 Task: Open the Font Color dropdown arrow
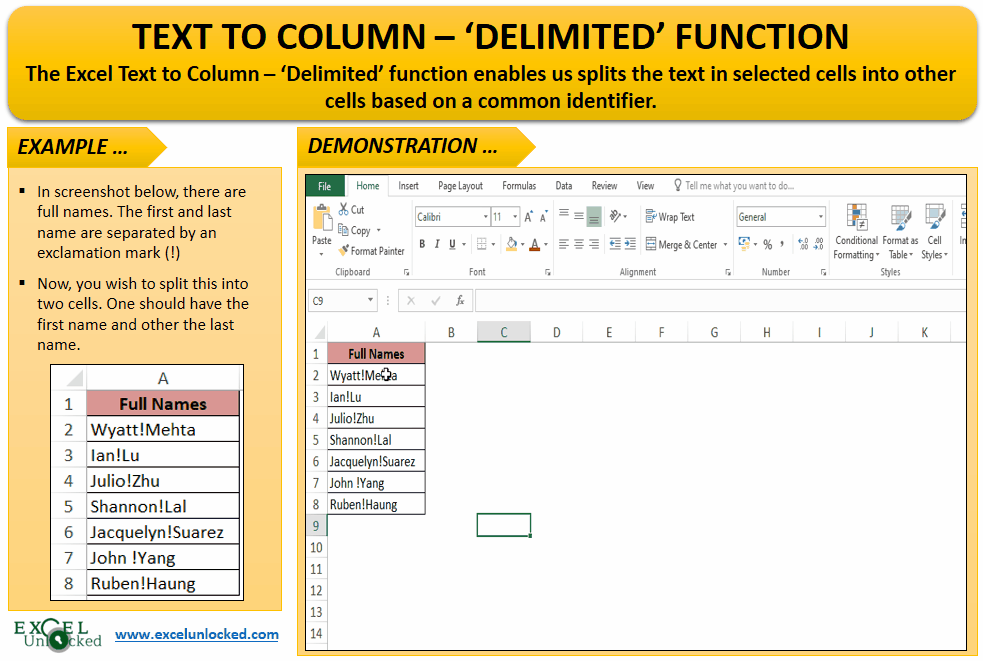click(545, 244)
